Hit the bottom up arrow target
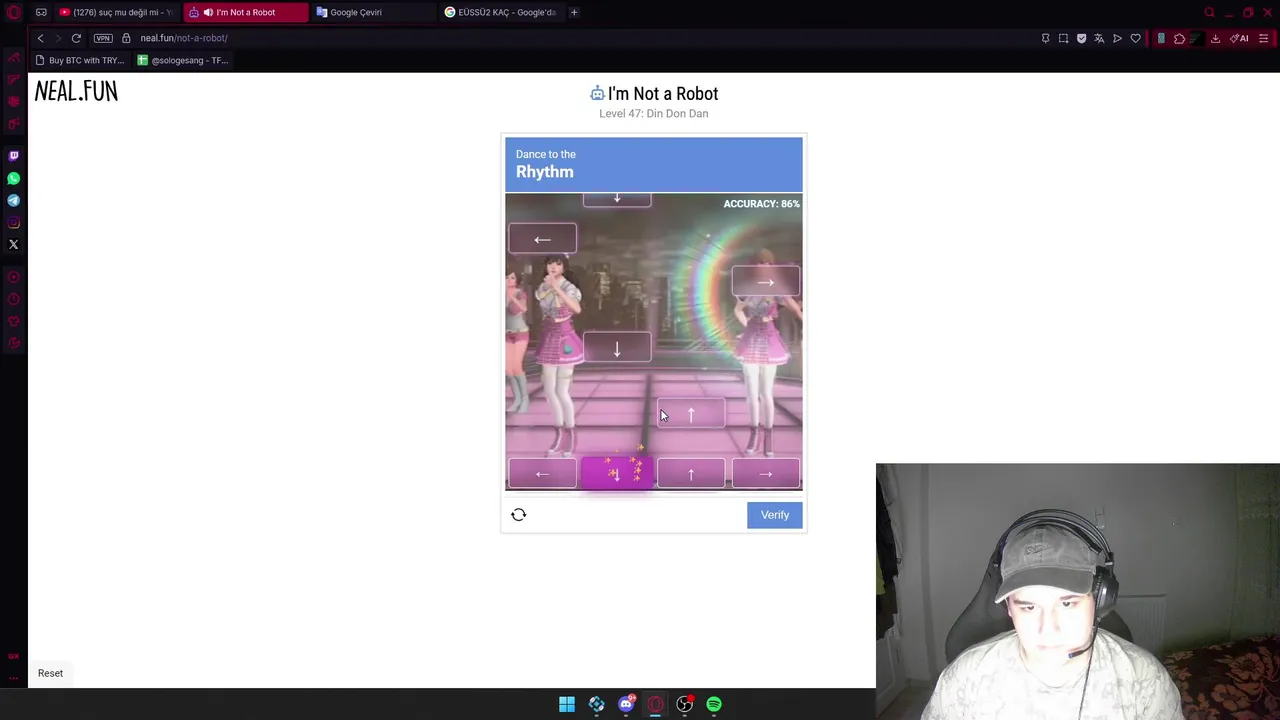Viewport: 1280px width, 720px height. pos(691,474)
